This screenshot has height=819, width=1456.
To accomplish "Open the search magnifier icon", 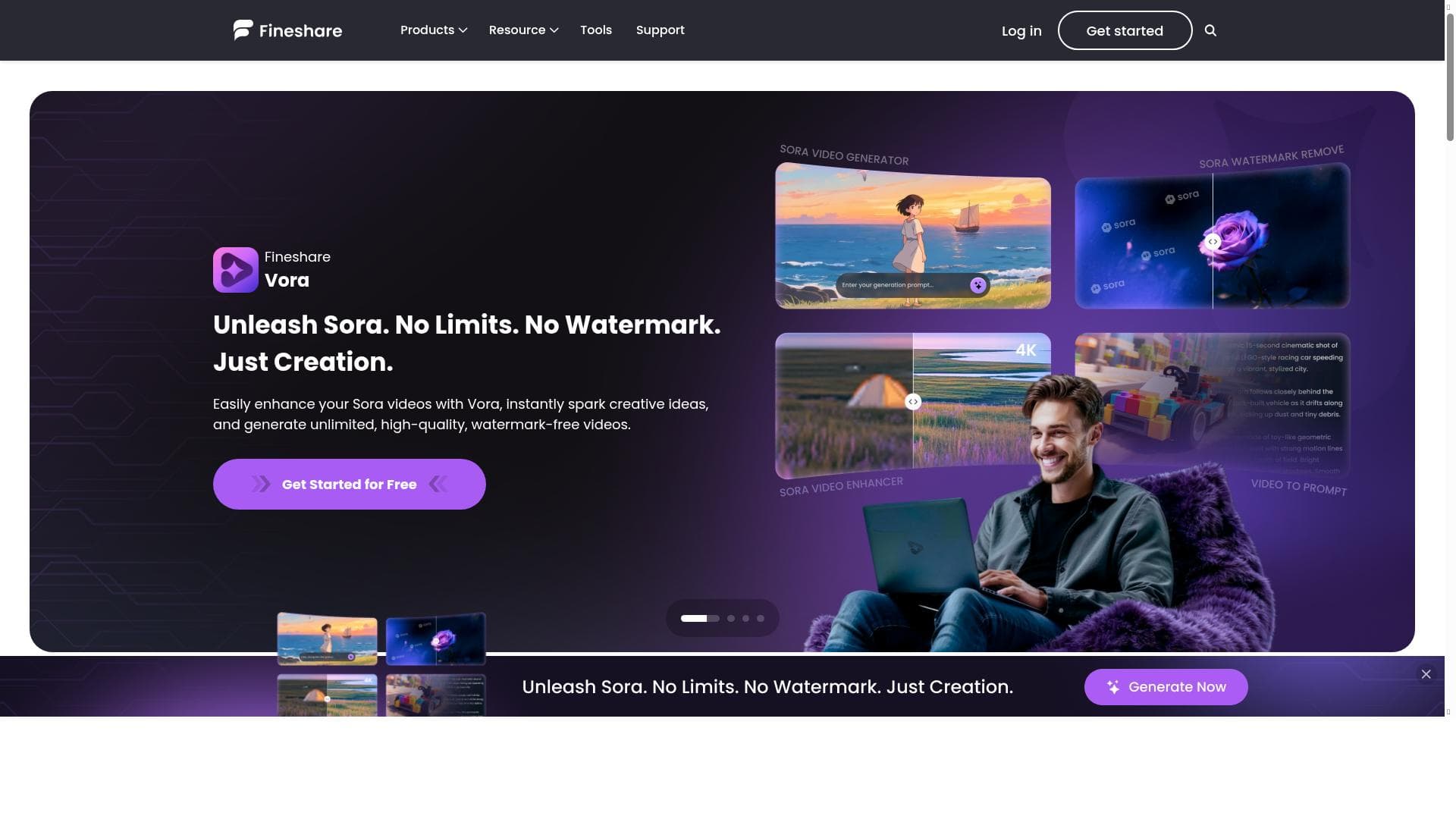I will pyautogui.click(x=1210, y=30).
